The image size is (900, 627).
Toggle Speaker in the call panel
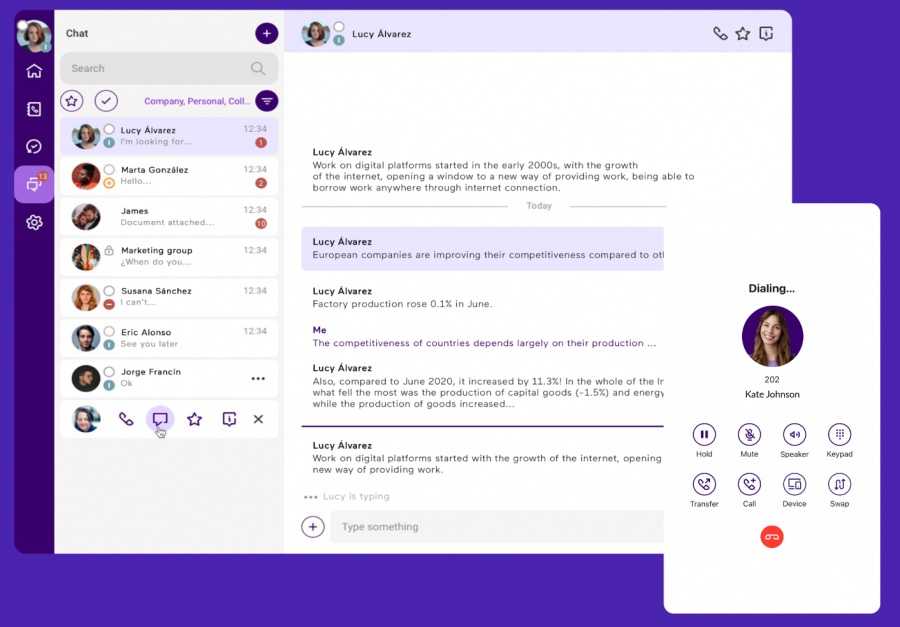(794, 435)
